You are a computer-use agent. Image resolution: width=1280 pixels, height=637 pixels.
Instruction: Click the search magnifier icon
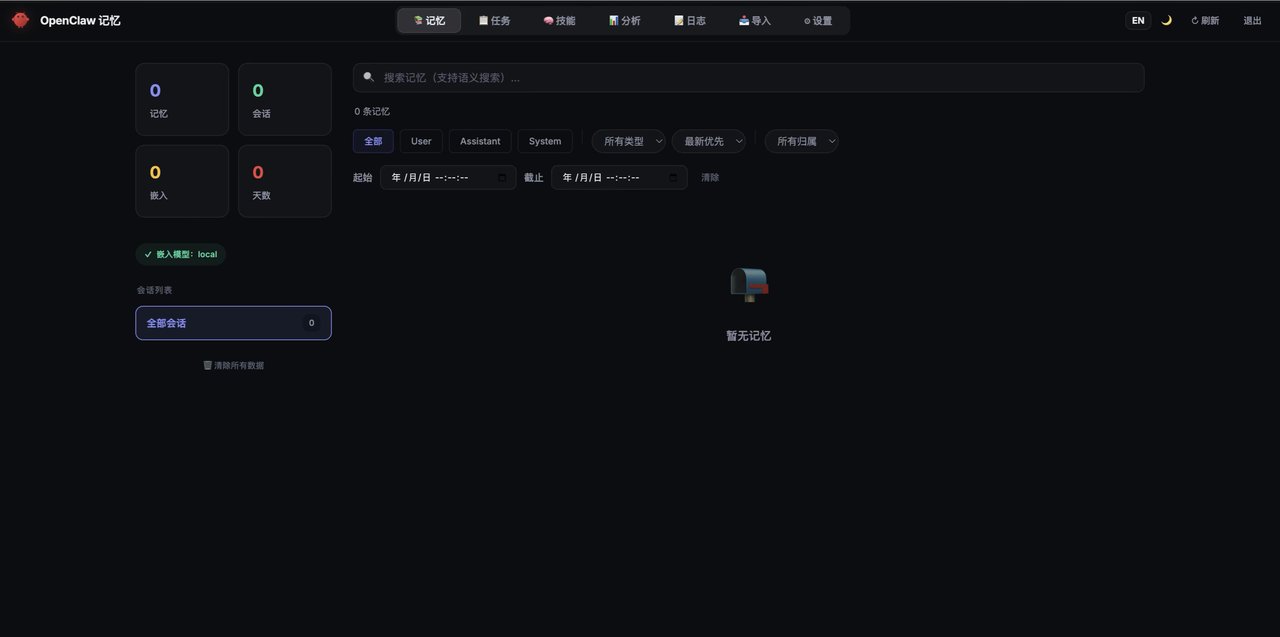coord(368,77)
